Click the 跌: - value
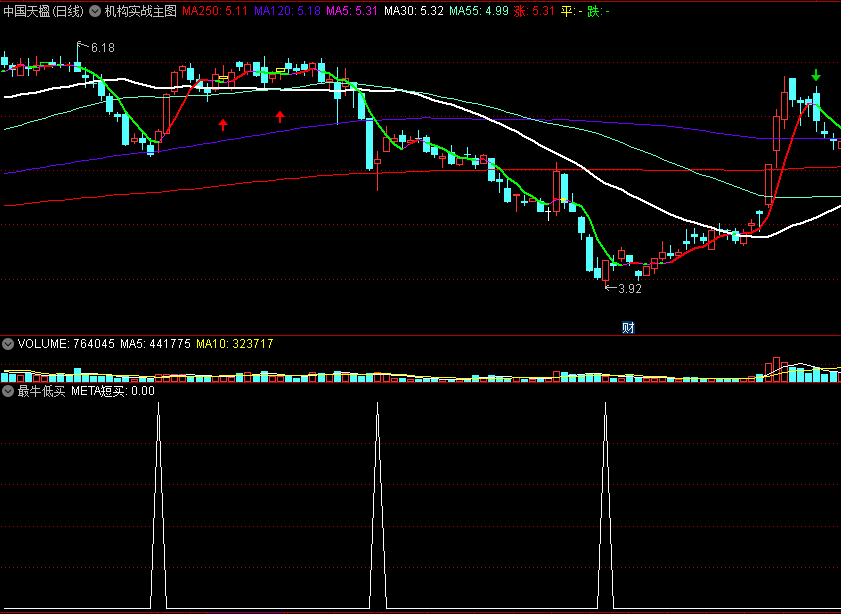 599,11
